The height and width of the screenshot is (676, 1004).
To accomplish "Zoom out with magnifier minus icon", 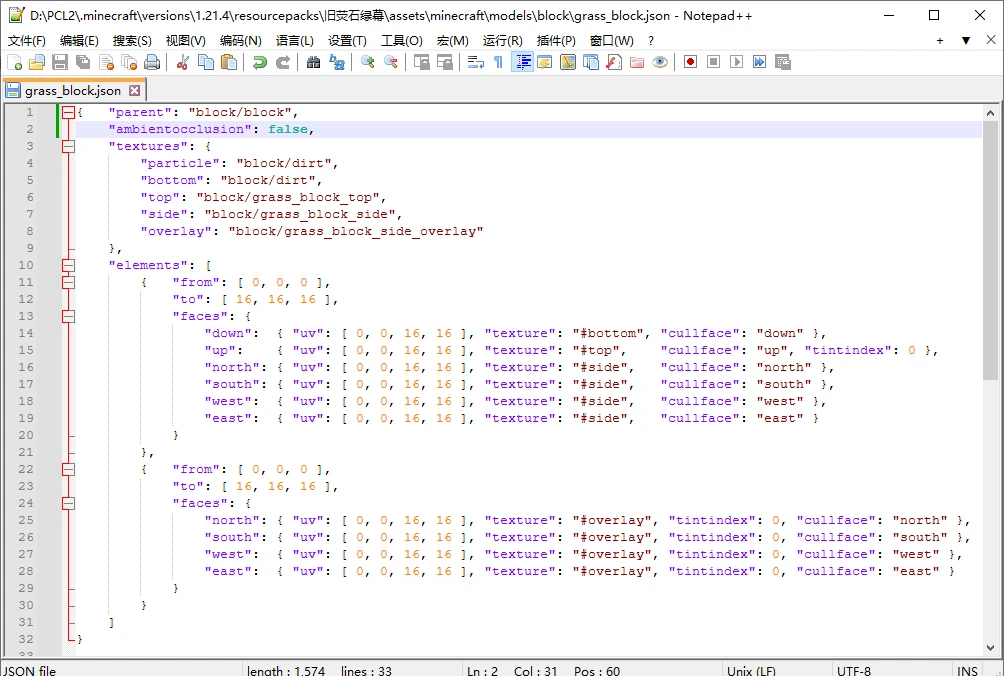I will [x=391, y=62].
